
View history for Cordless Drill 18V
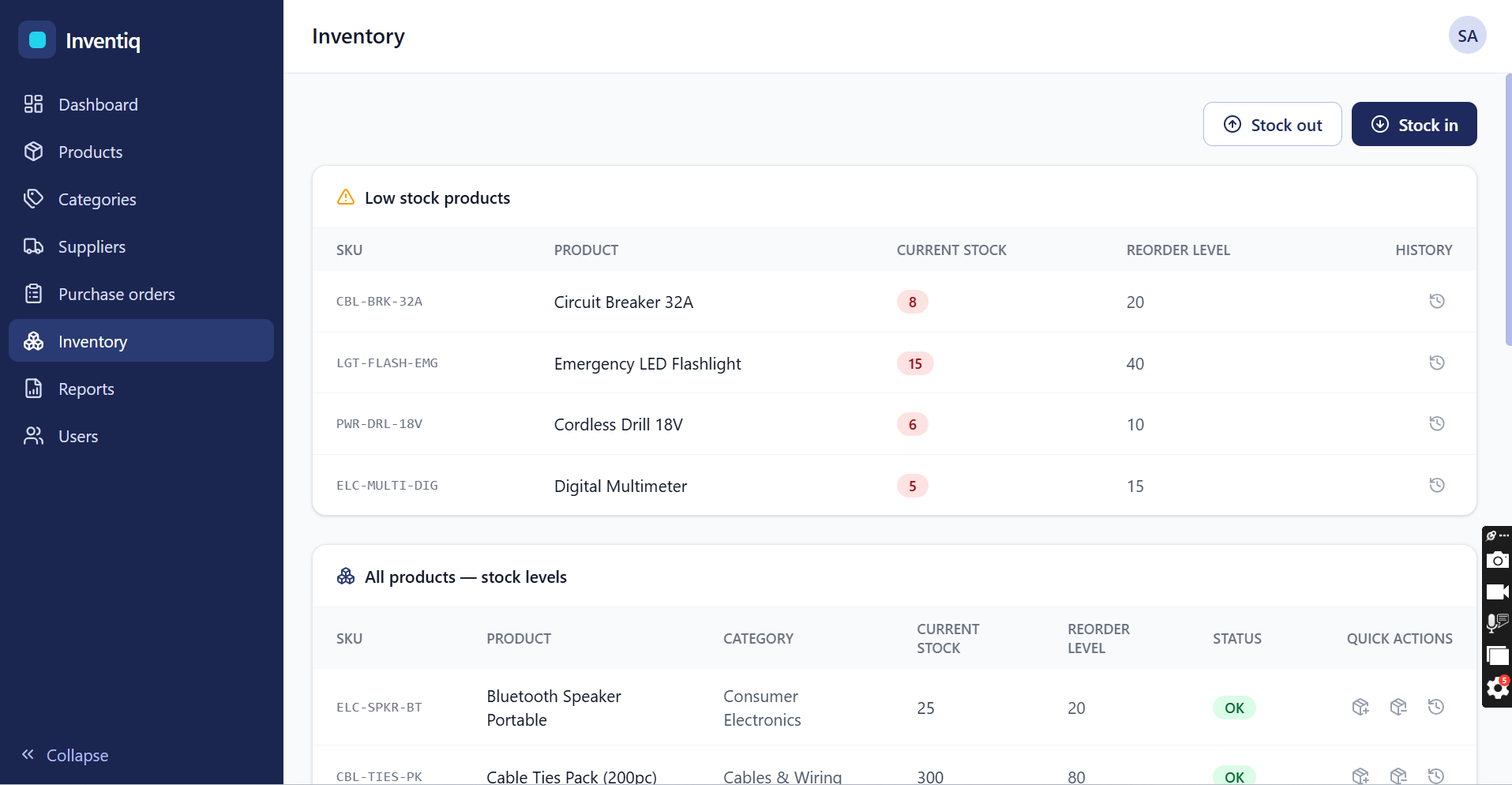[1437, 423]
